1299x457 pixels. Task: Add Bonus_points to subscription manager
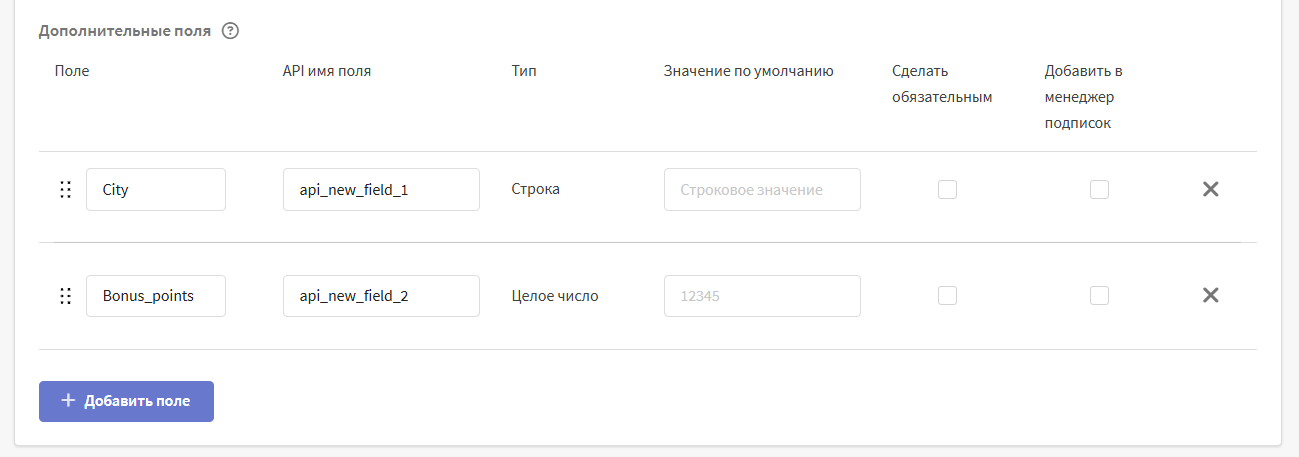[x=1099, y=296]
